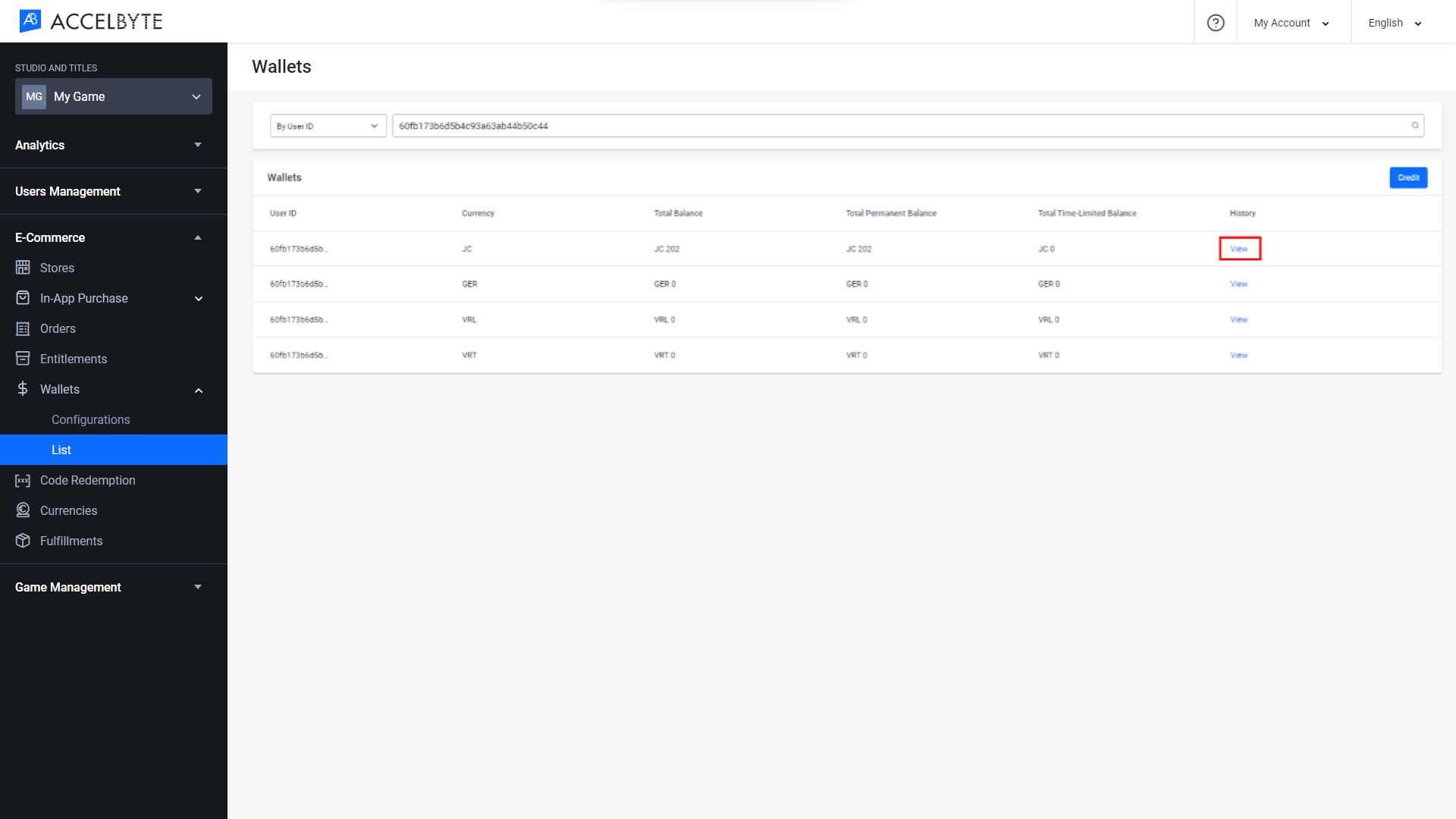This screenshot has width=1456, height=819.
Task: Open the E-Commerce section
Action: click(x=107, y=237)
